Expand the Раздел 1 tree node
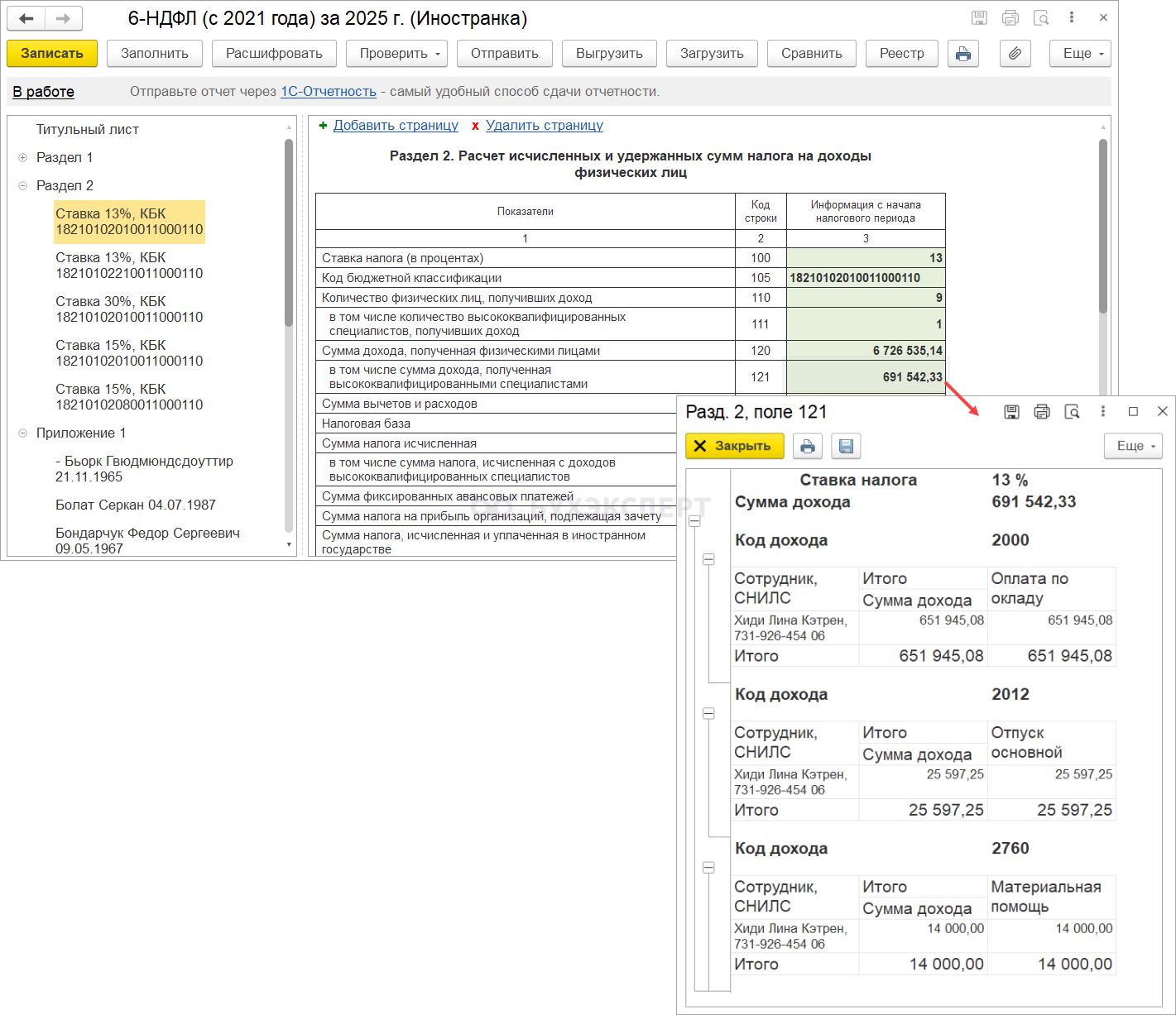1176x1015 pixels. 23,158
